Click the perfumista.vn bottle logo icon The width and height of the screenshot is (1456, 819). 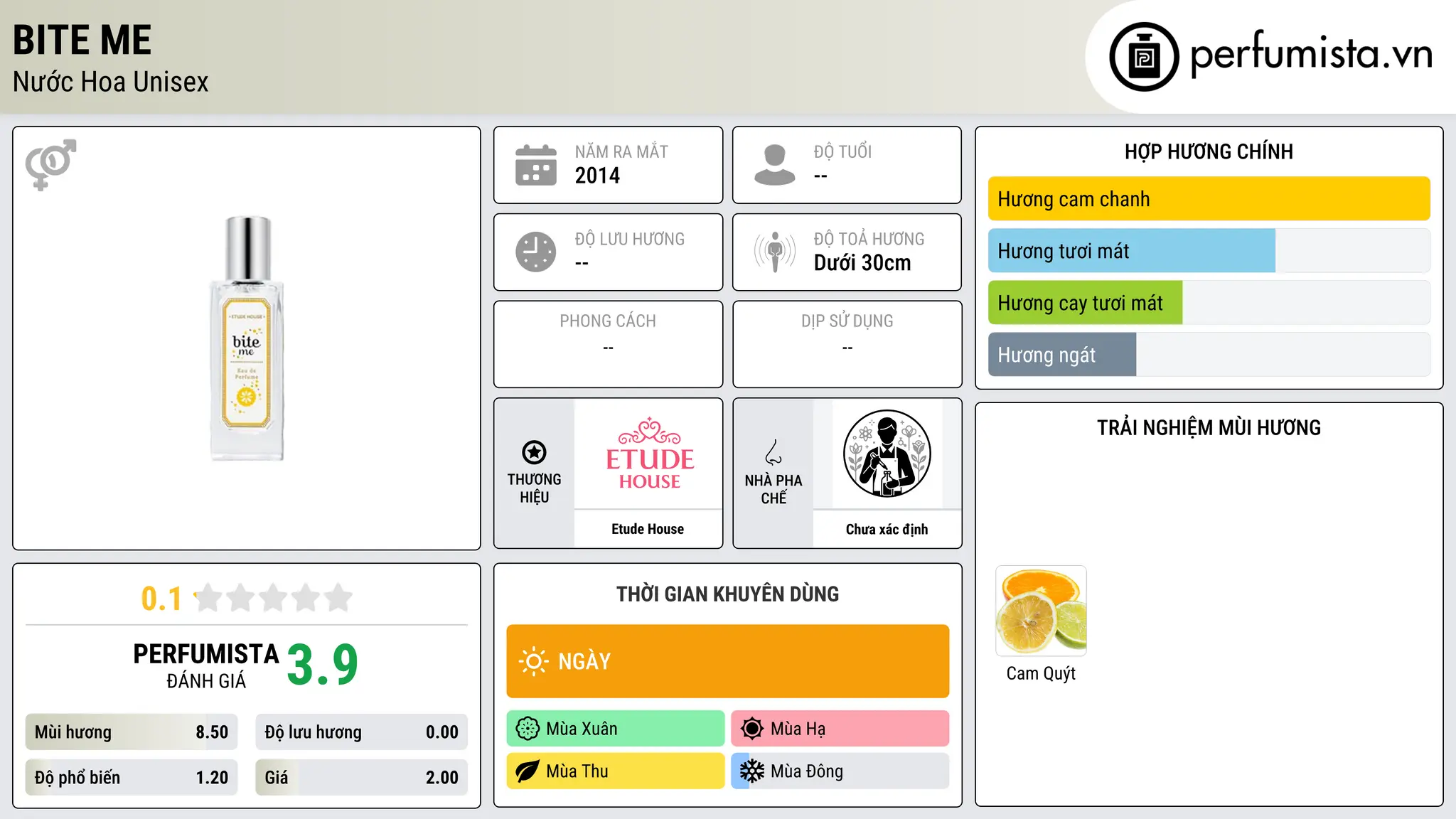tap(1144, 57)
